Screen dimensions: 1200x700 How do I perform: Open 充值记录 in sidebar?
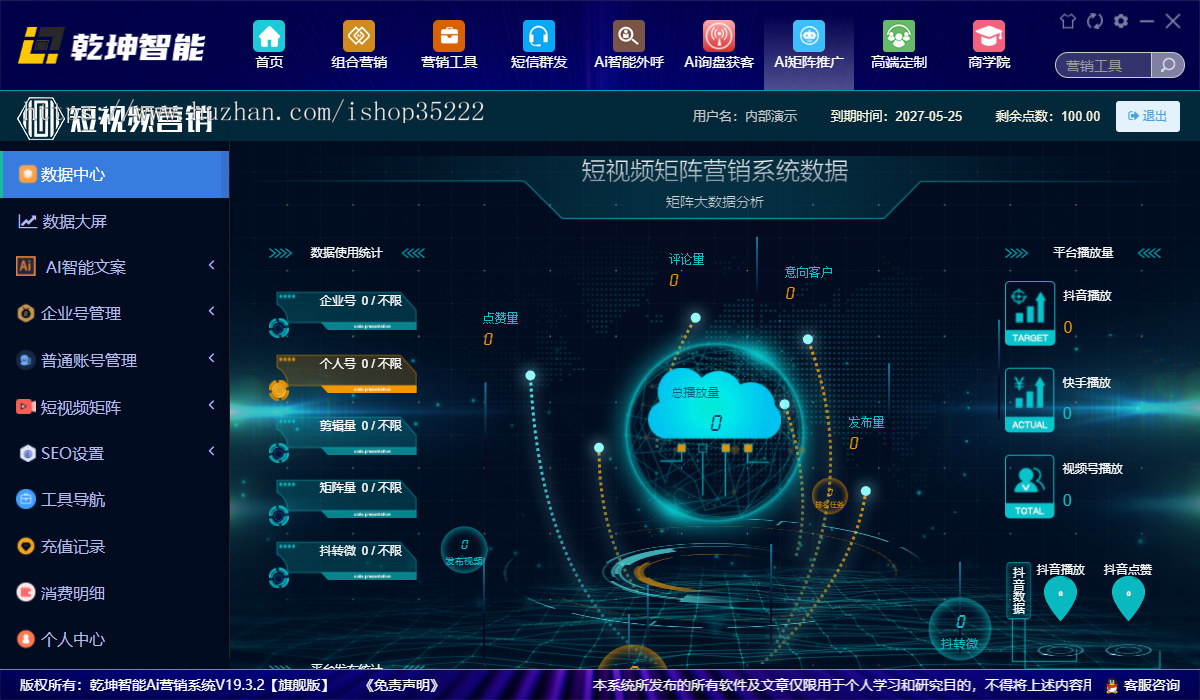click(x=114, y=546)
